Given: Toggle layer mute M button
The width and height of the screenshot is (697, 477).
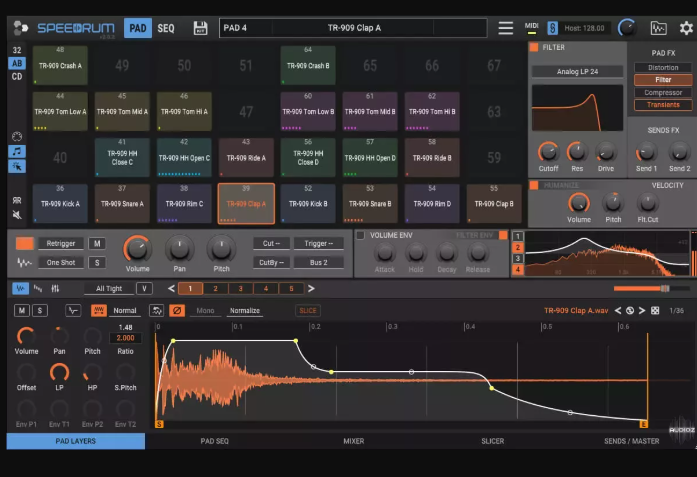Looking at the screenshot, I should coord(22,310).
